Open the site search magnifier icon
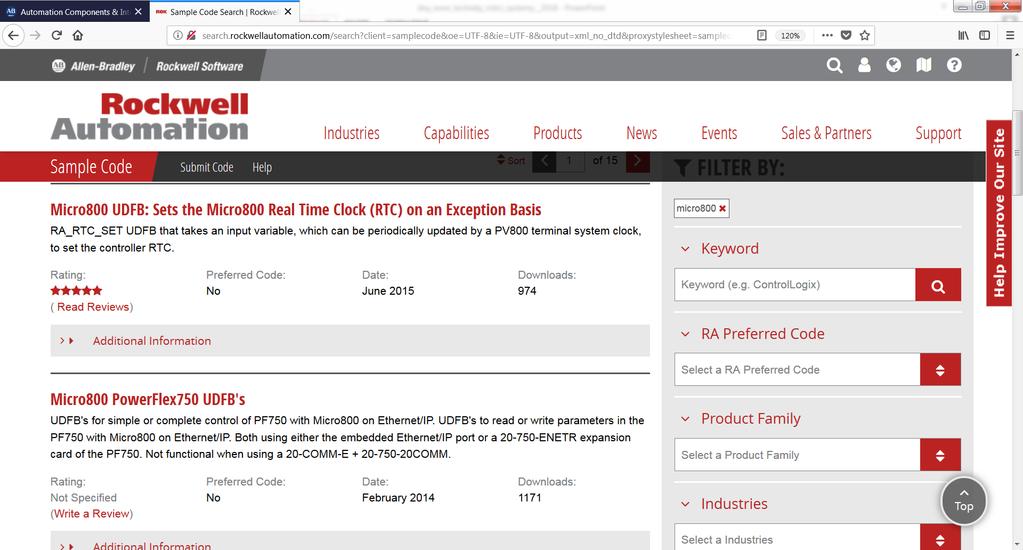 pos(834,65)
